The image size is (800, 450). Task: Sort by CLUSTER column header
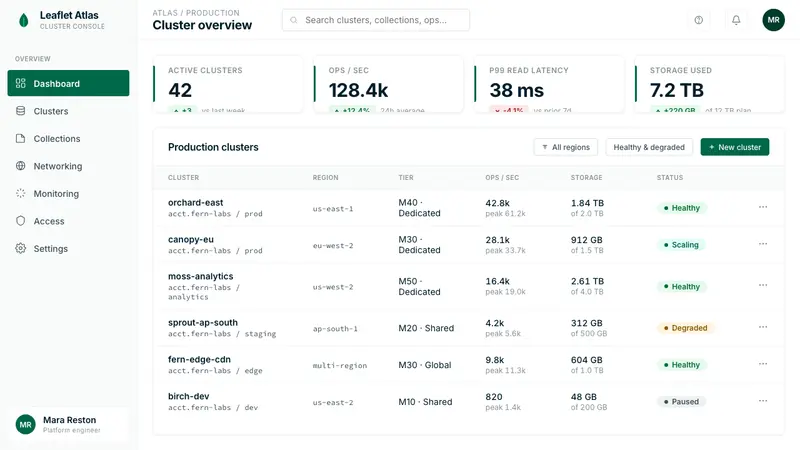[x=183, y=178]
